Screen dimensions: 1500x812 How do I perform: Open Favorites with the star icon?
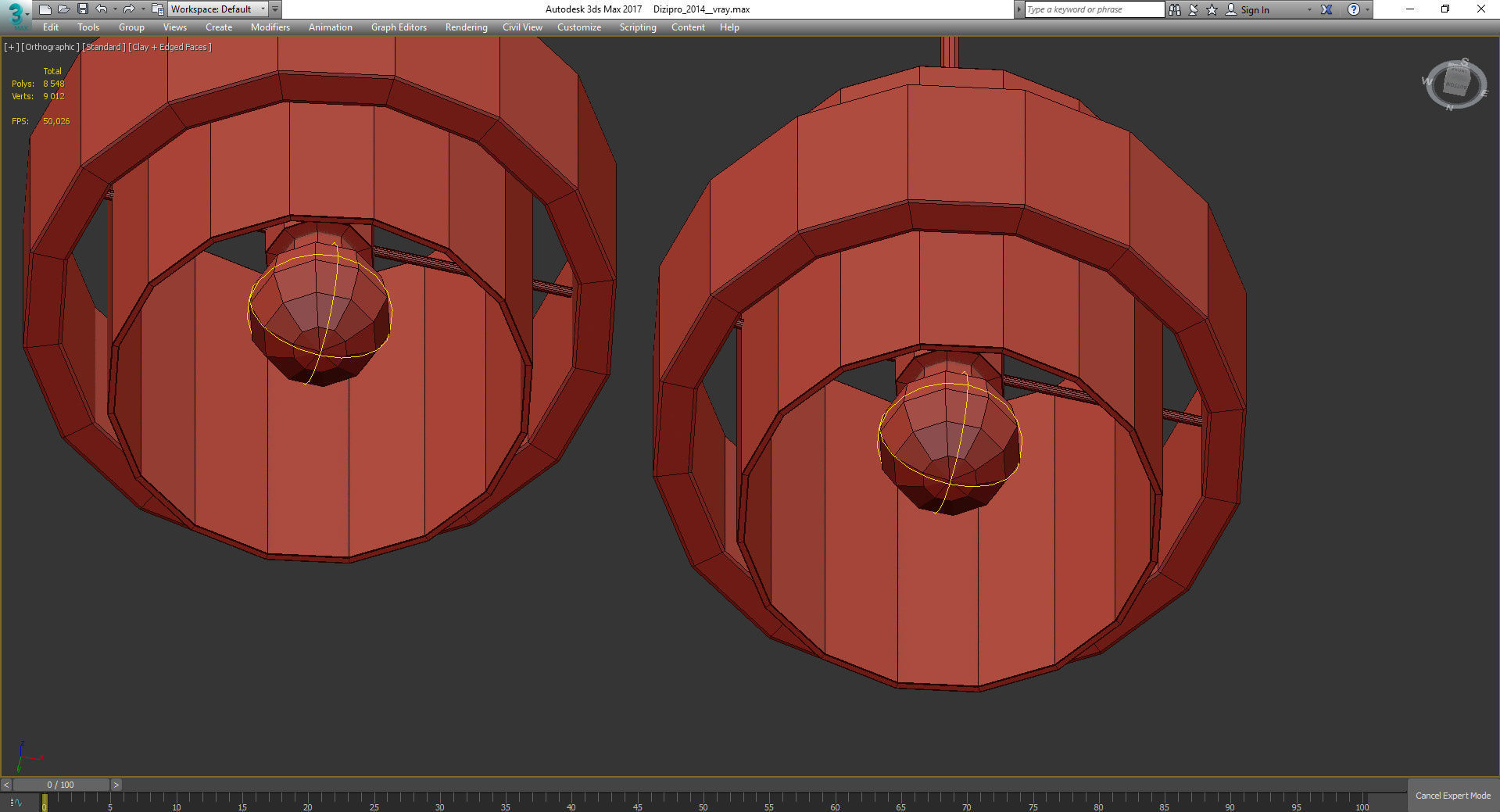[1212, 9]
